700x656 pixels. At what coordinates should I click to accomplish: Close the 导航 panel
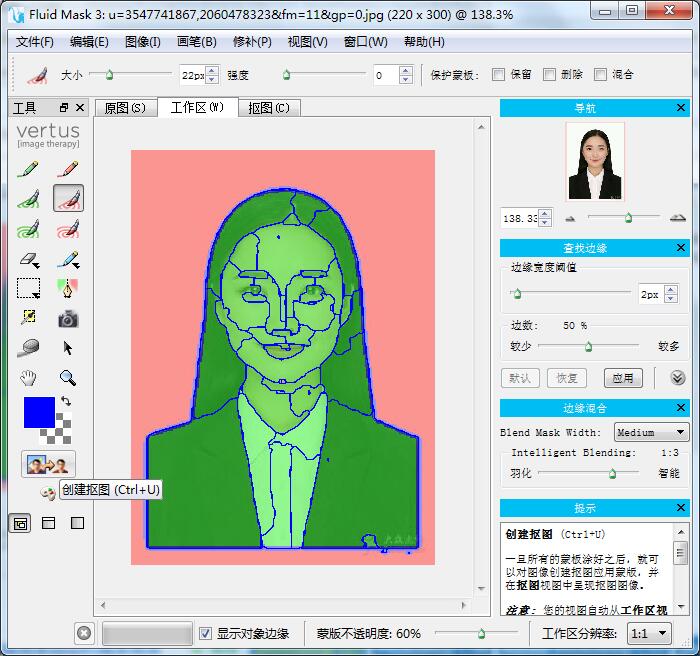tap(681, 108)
